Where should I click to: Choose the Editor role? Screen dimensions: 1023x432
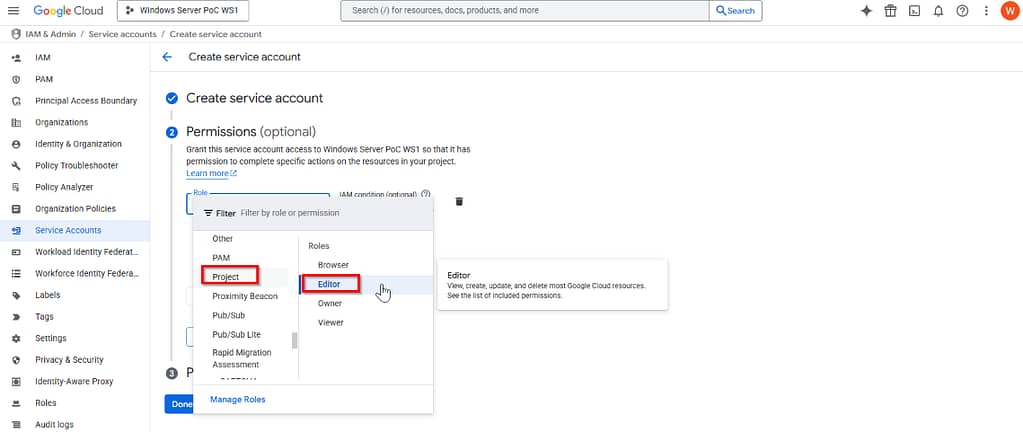coord(329,284)
